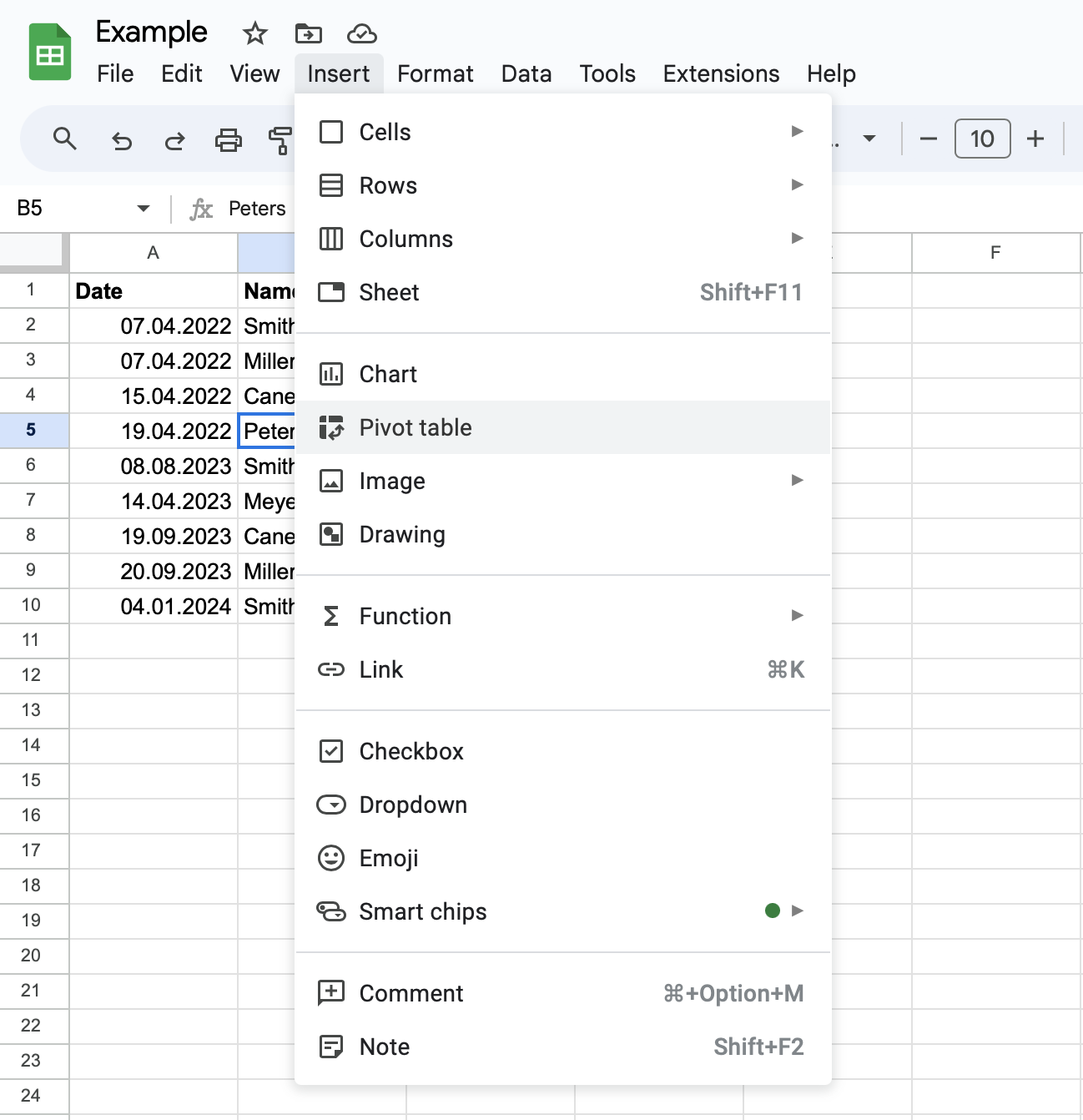Select Dropdown in the Insert menu
The image size is (1083, 1120).
[563, 805]
